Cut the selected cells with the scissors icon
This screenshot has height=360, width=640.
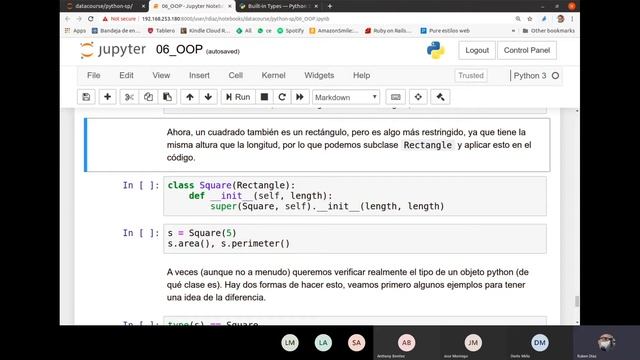click(129, 97)
